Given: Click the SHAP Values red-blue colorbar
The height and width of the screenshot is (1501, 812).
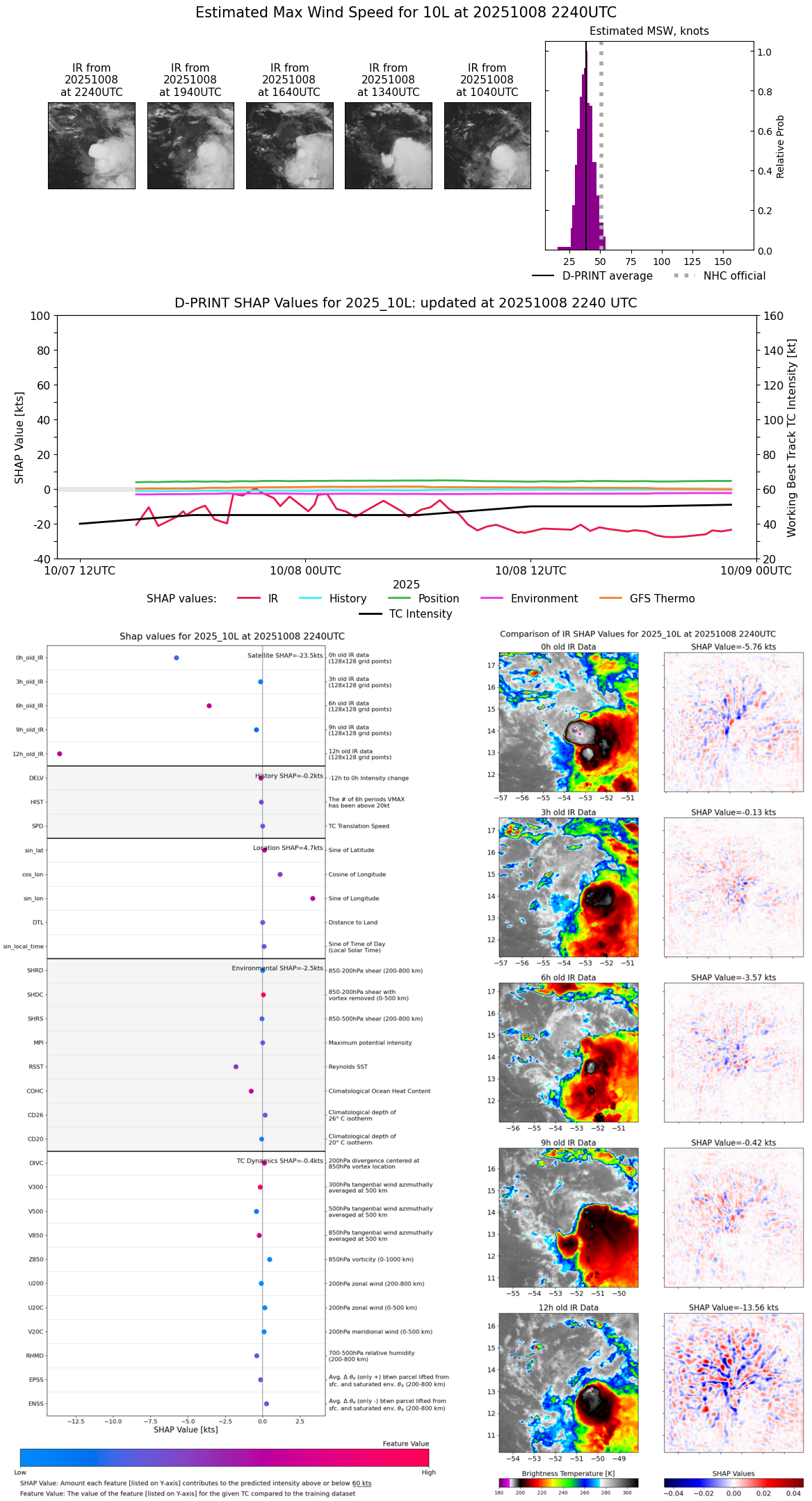Looking at the screenshot, I should point(733,1482).
